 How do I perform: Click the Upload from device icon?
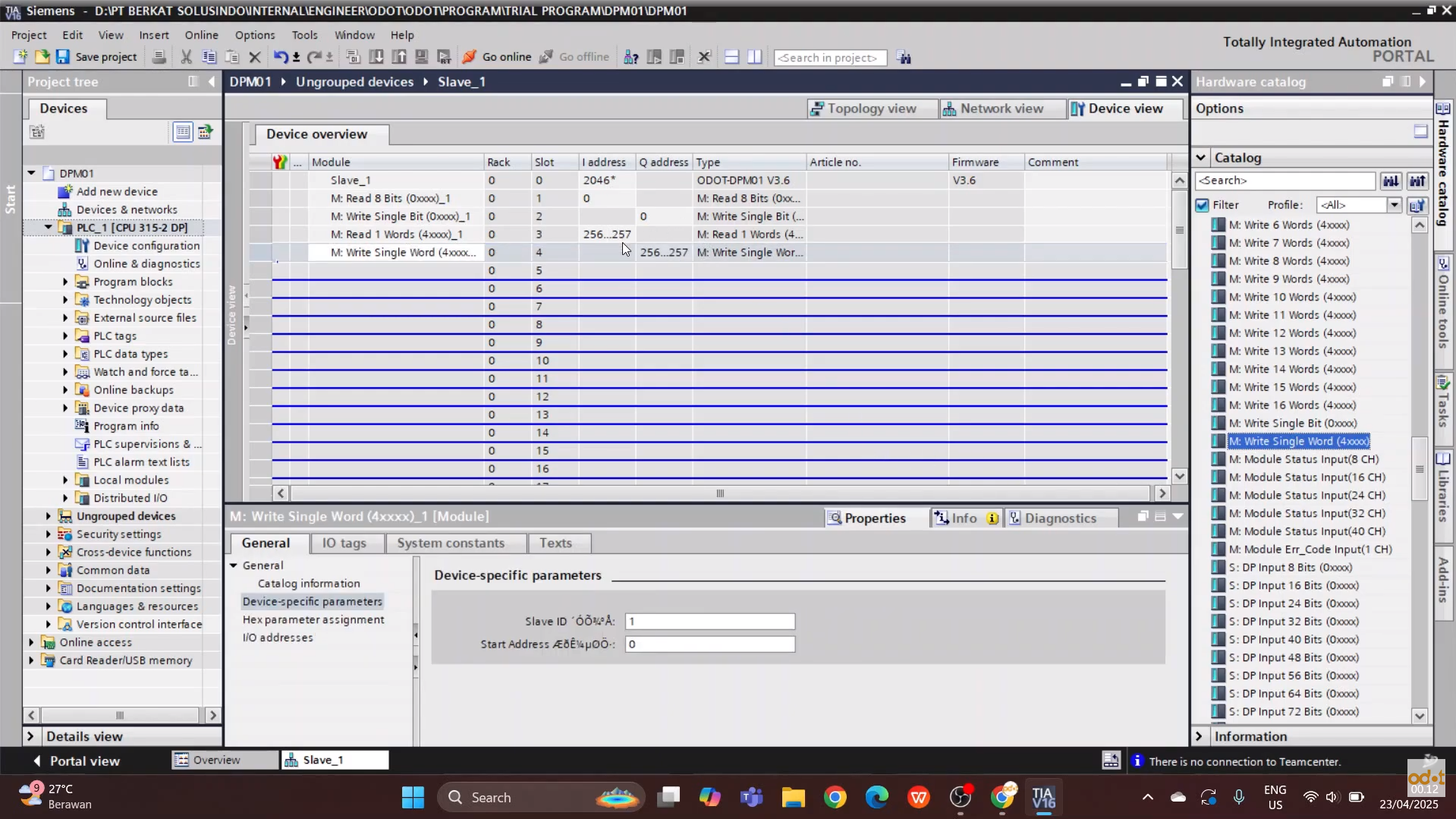[x=399, y=57]
